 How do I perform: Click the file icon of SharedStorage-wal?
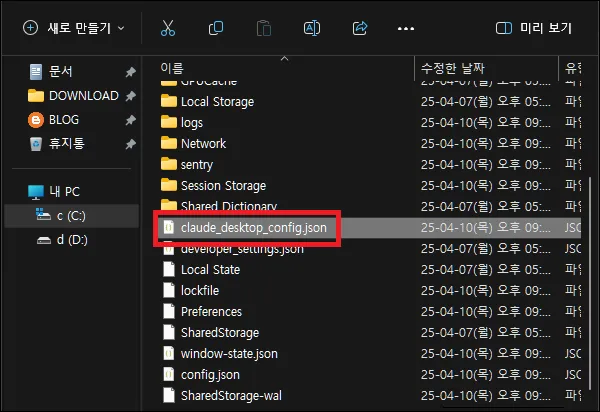(169, 396)
